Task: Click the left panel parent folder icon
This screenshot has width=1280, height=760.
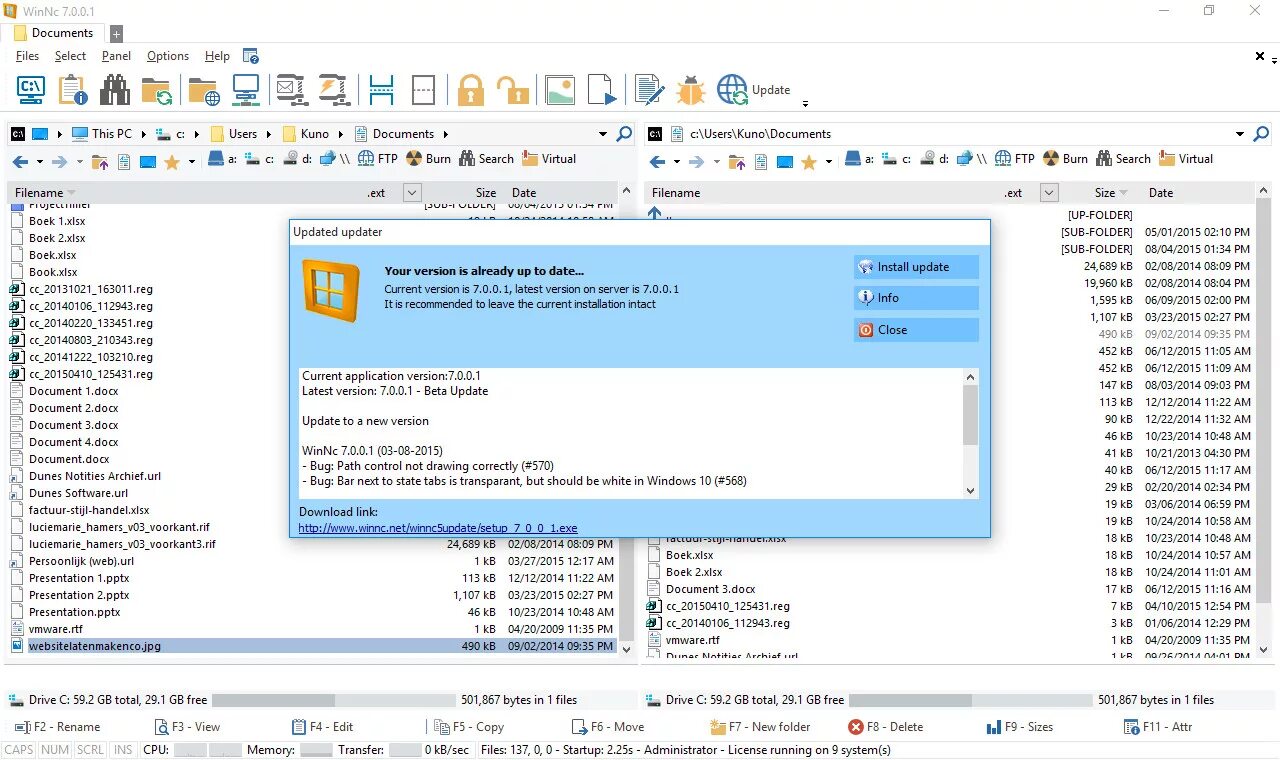Action: 99,161
